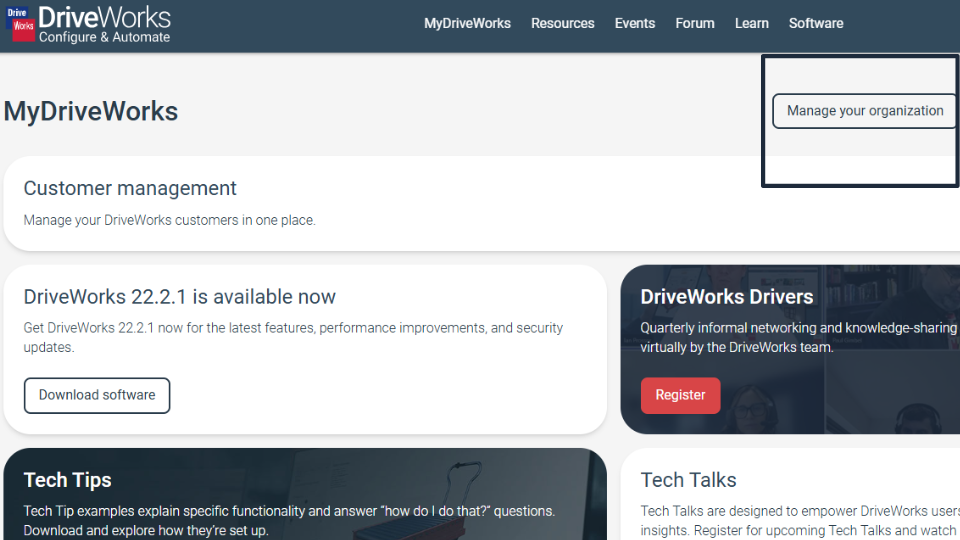Open the Resources menu in the header
Image resolution: width=960 pixels, height=540 pixels.
point(562,23)
